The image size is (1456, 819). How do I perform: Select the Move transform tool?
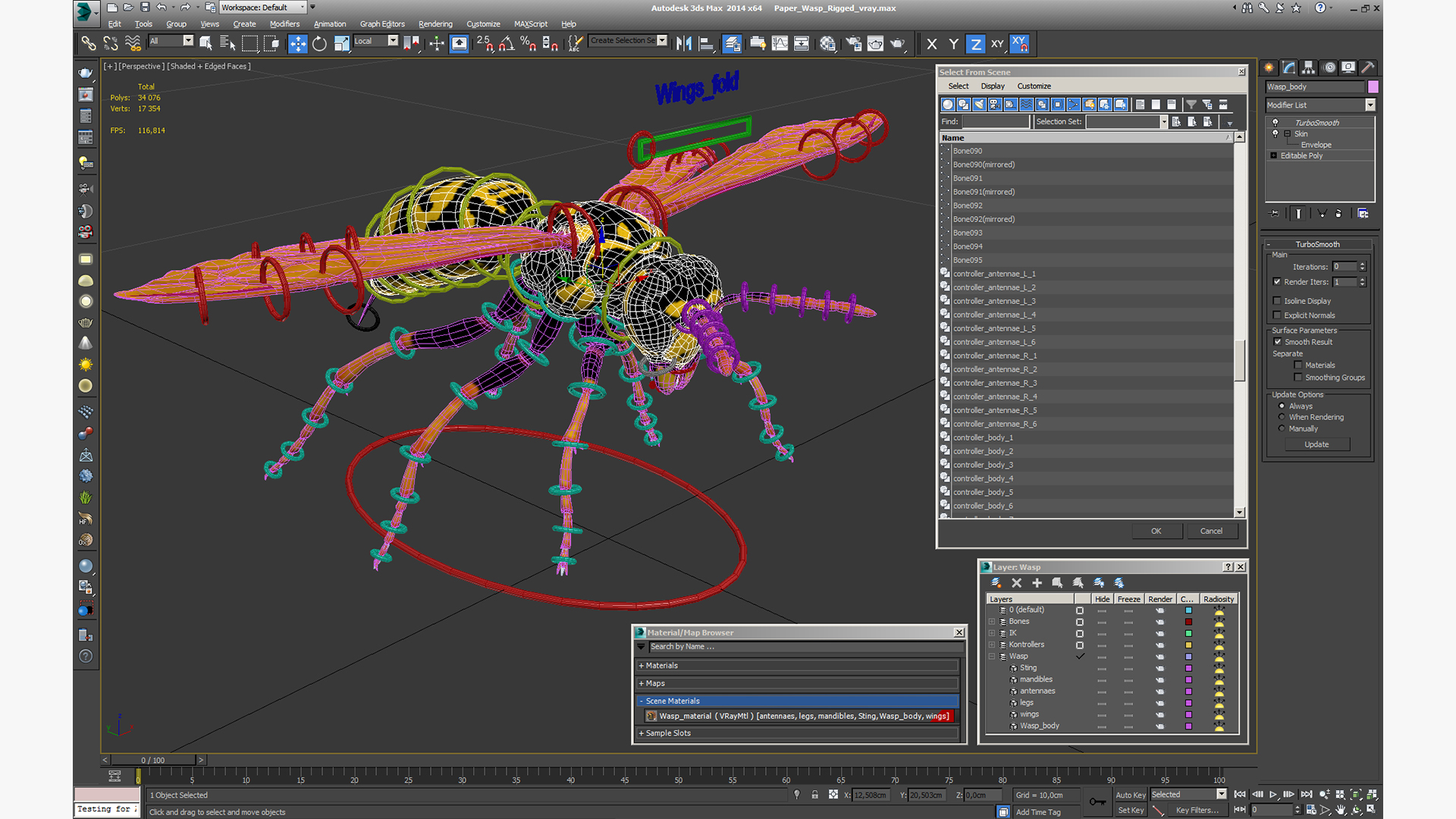pyautogui.click(x=297, y=44)
